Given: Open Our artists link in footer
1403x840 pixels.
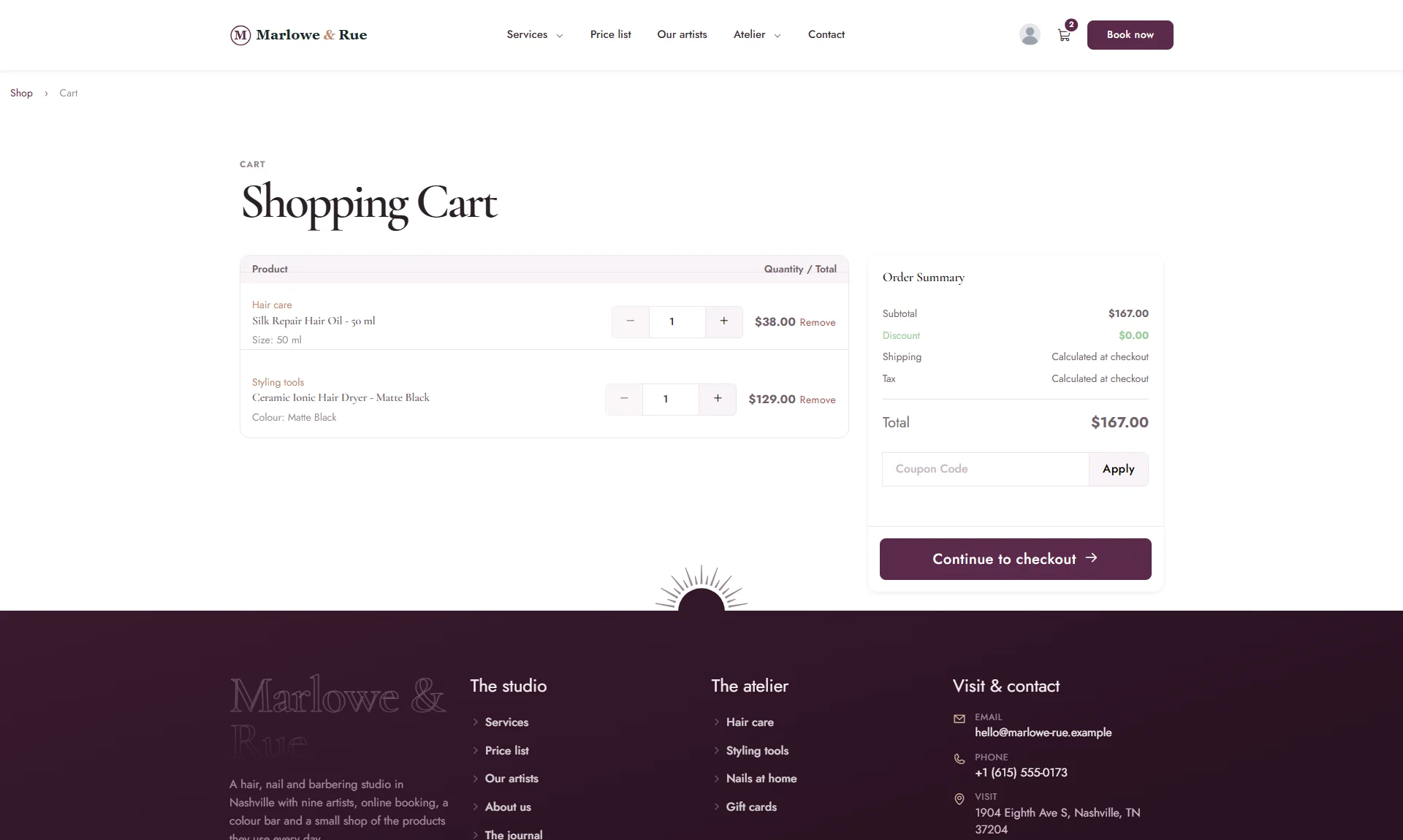Looking at the screenshot, I should (x=512, y=778).
